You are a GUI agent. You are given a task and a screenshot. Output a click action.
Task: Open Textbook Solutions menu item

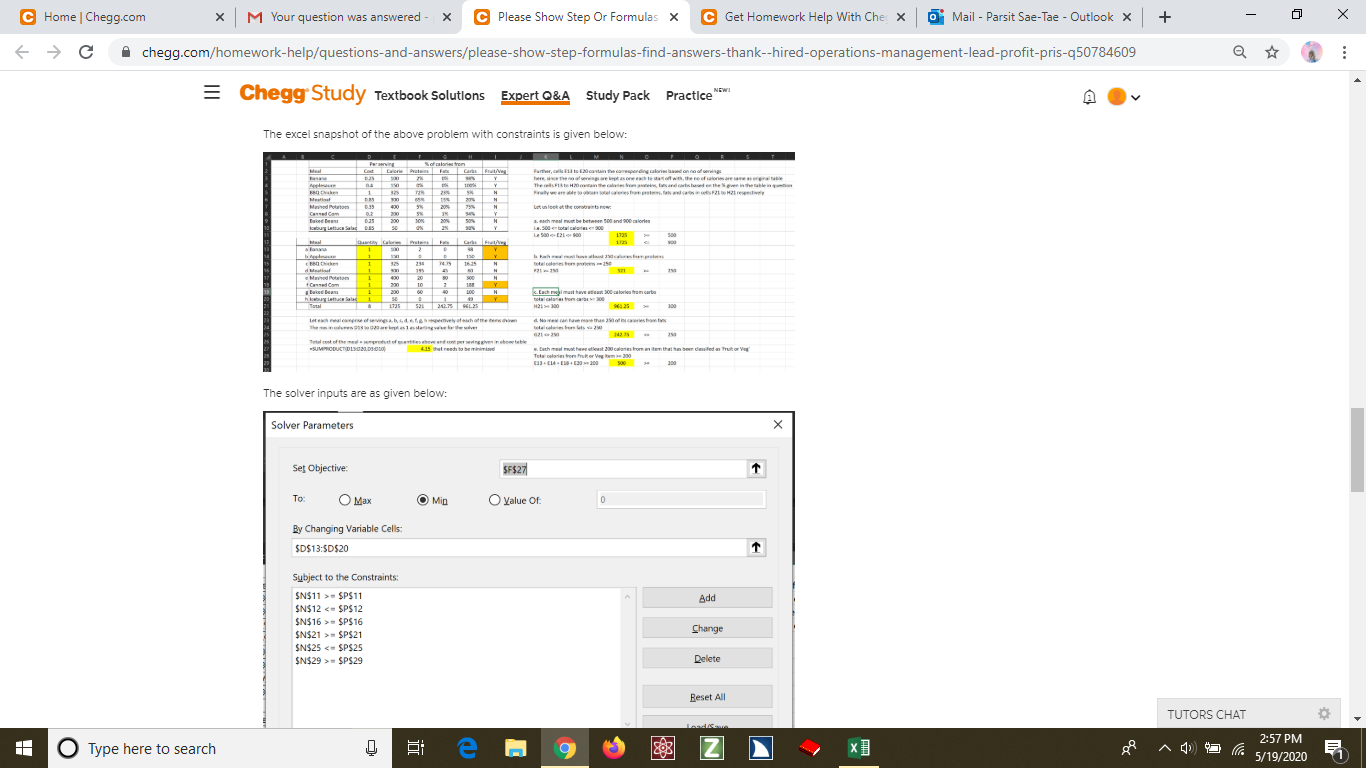tap(429, 95)
